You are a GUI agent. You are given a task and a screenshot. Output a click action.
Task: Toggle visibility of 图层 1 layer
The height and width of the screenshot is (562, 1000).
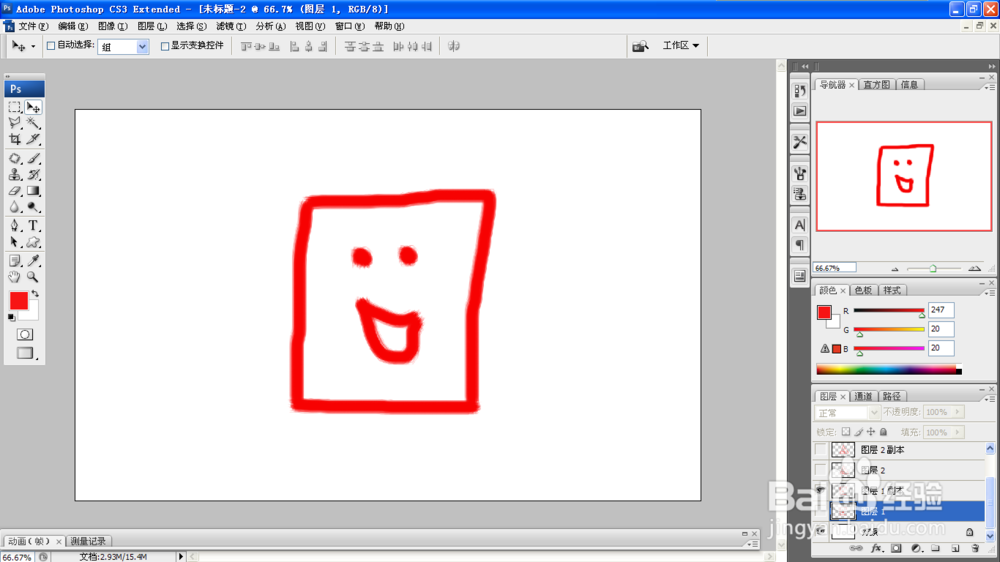coord(820,511)
